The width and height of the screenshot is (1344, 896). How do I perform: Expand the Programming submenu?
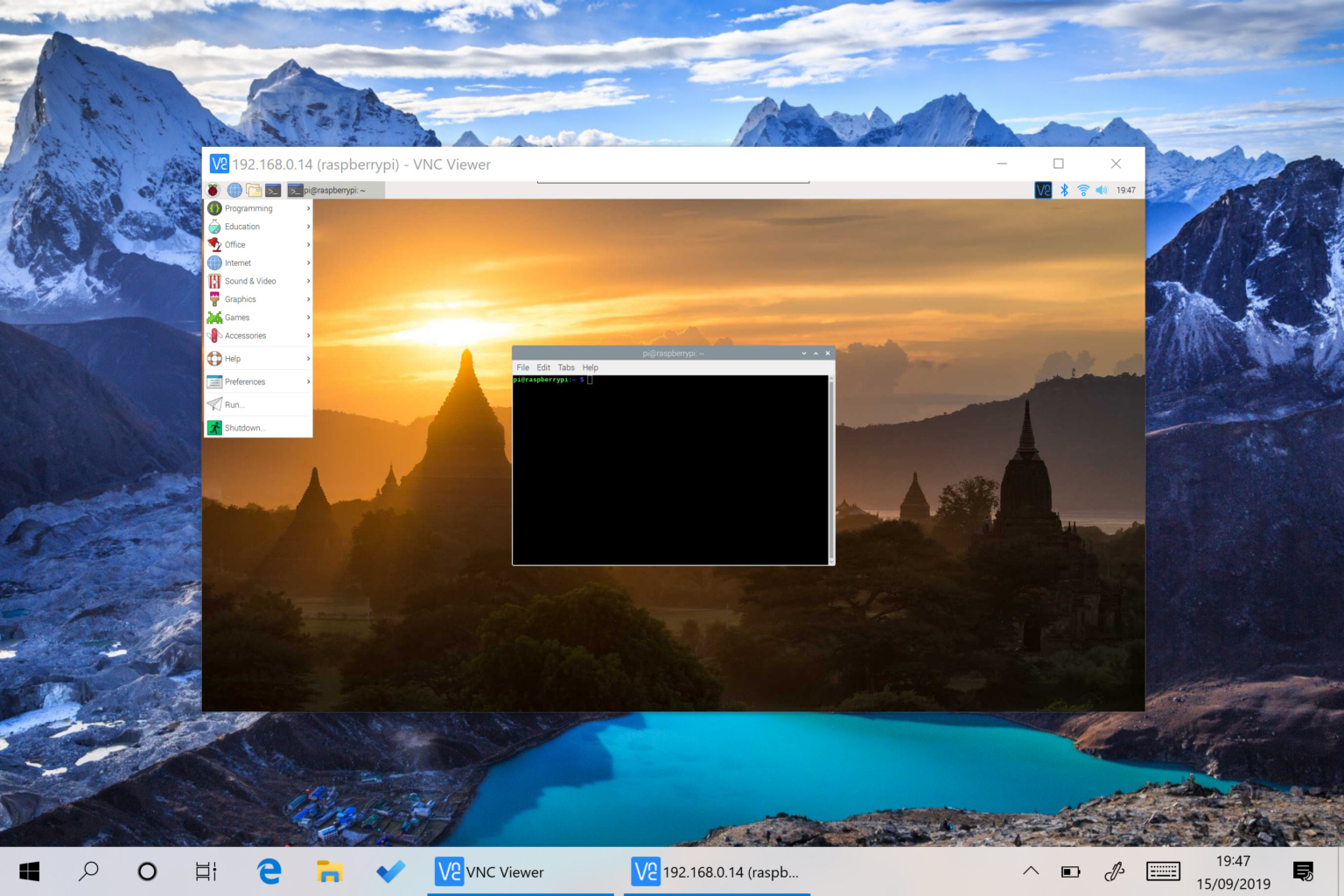(249, 208)
